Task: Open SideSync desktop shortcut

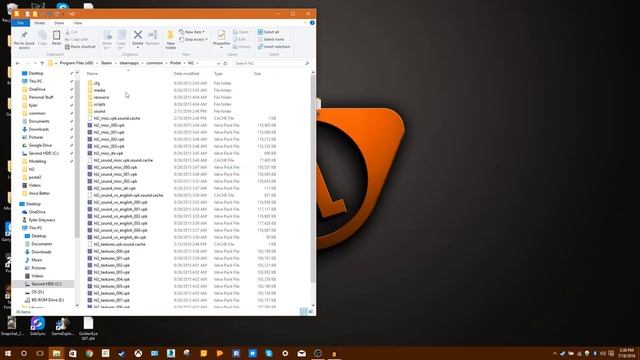Action: [x=38, y=326]
